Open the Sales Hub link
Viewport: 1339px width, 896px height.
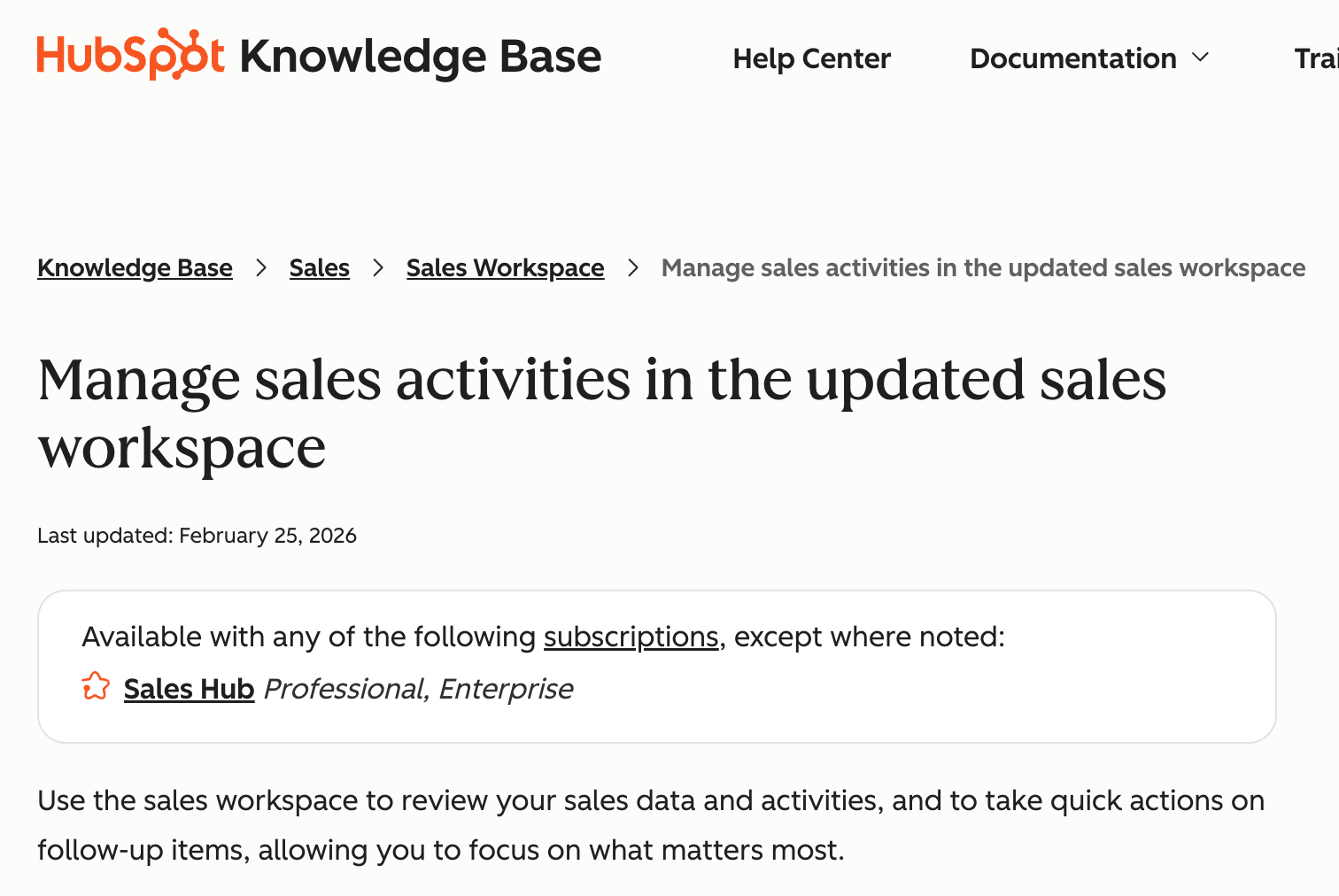(x=189, y=689)
